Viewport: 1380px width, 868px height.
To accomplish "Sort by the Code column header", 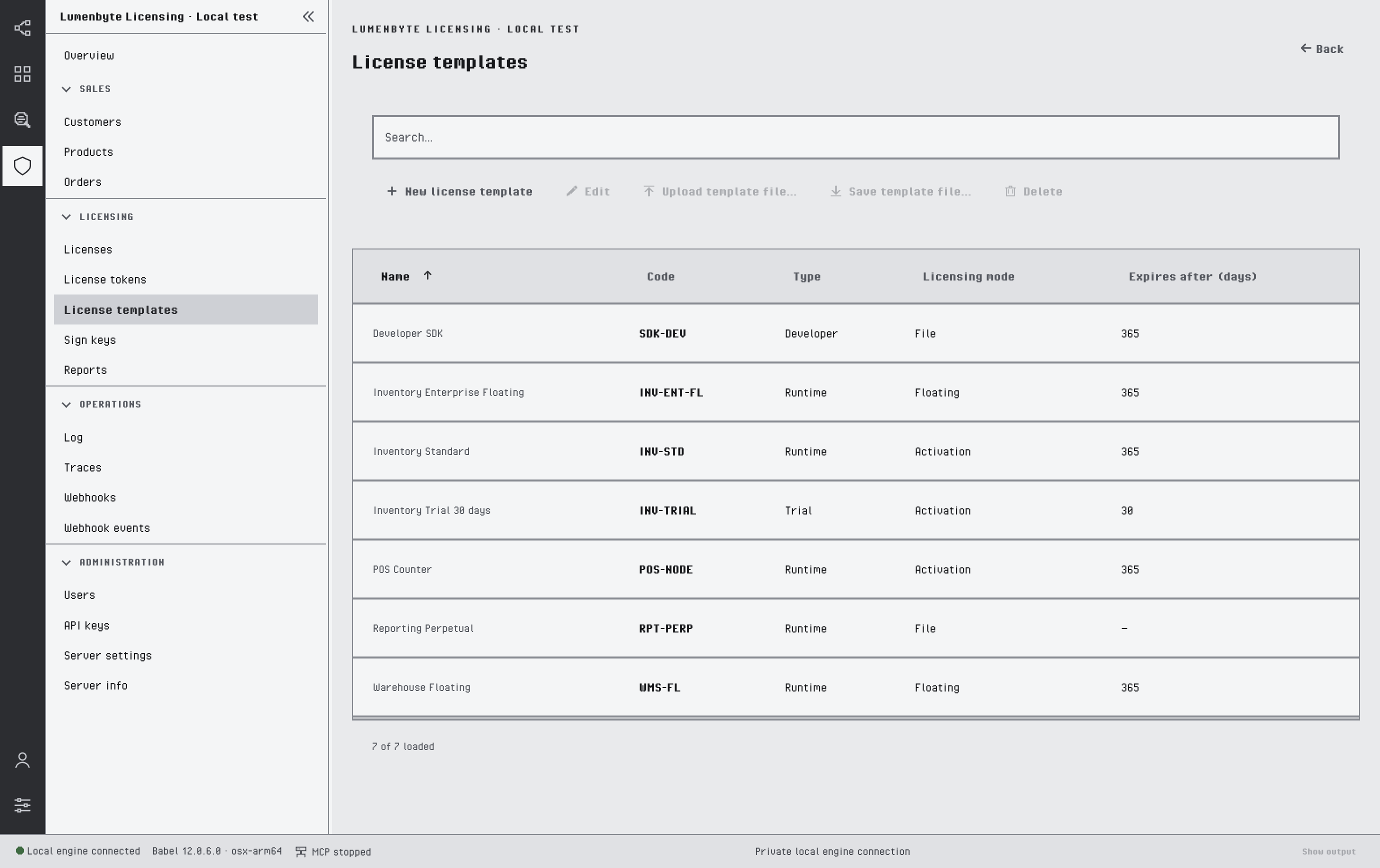I will (x=661, y=276).
